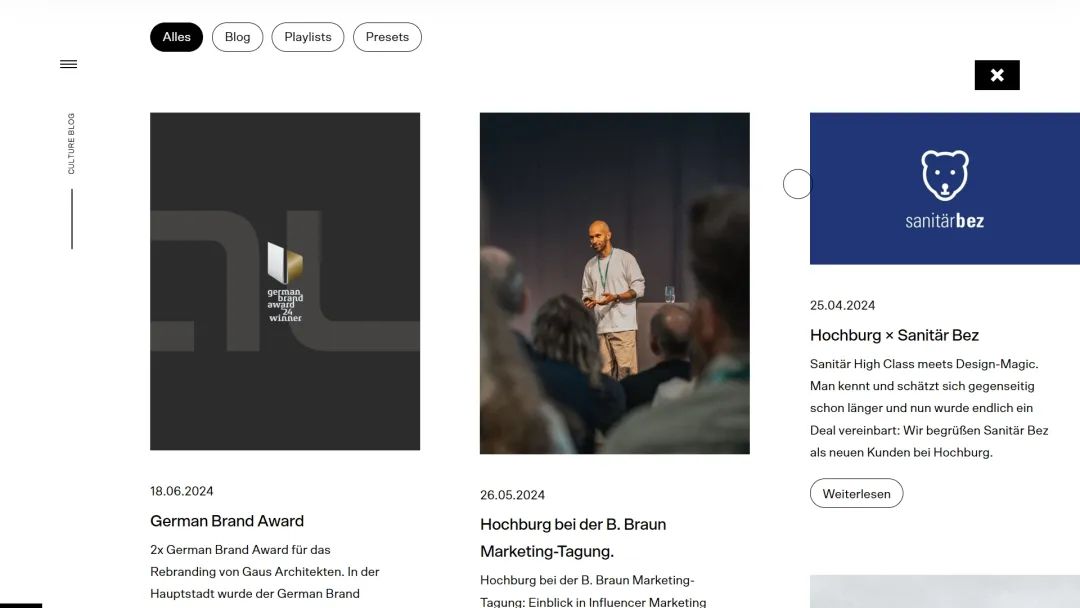Click the vertical Culture Blog label
The width and height of the screenshot is (1080, 608).
(x=71, y=143)
